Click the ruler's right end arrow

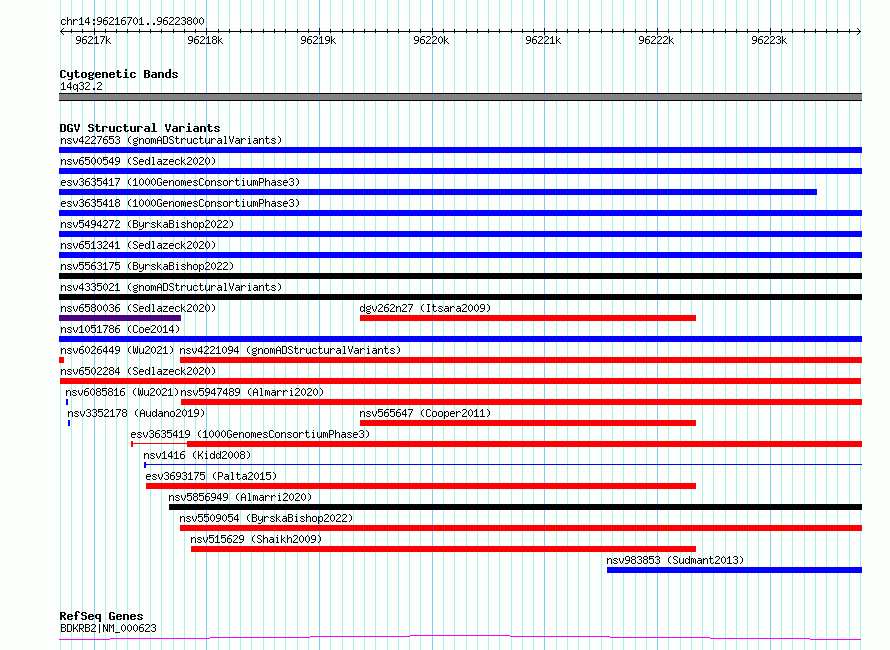[859, 32]
